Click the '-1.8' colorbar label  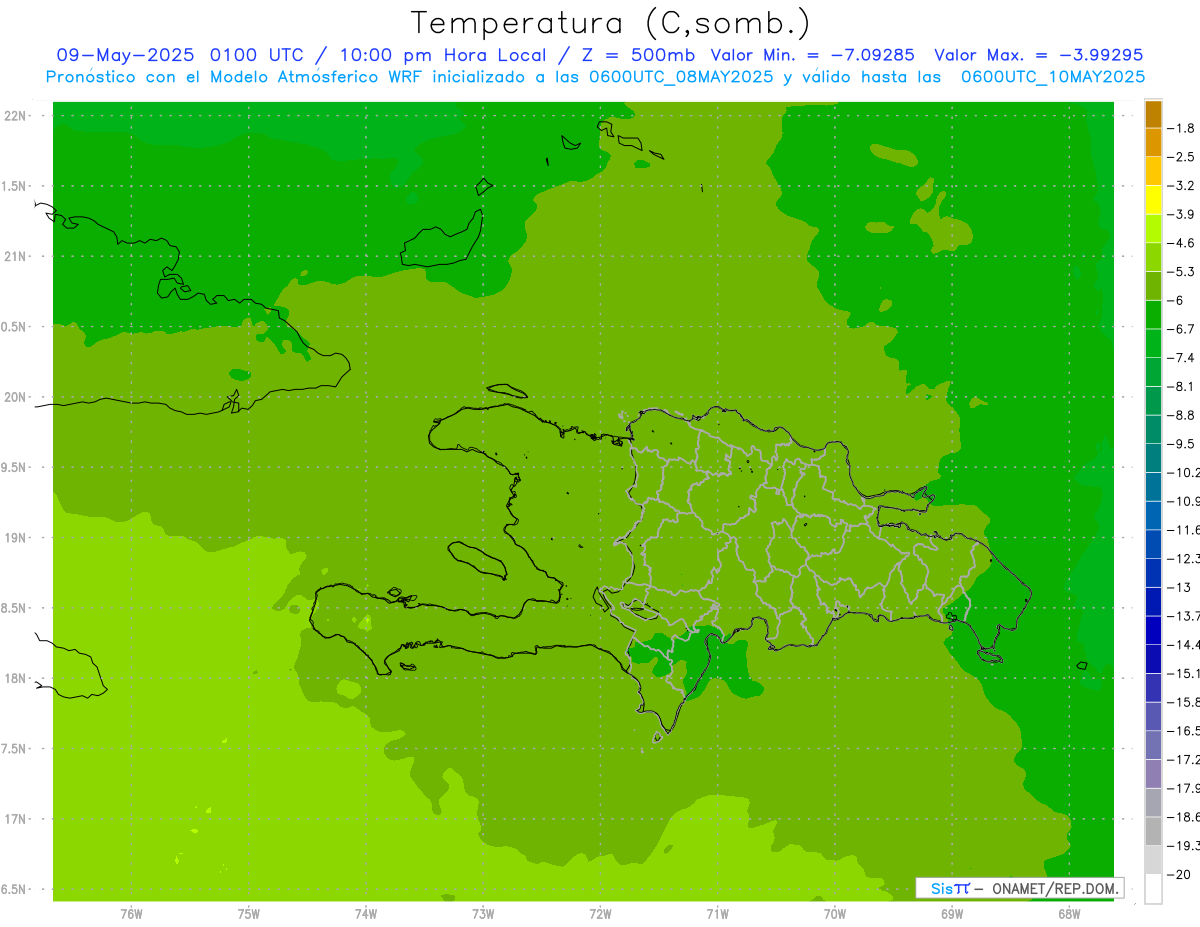pos(1183,128)
